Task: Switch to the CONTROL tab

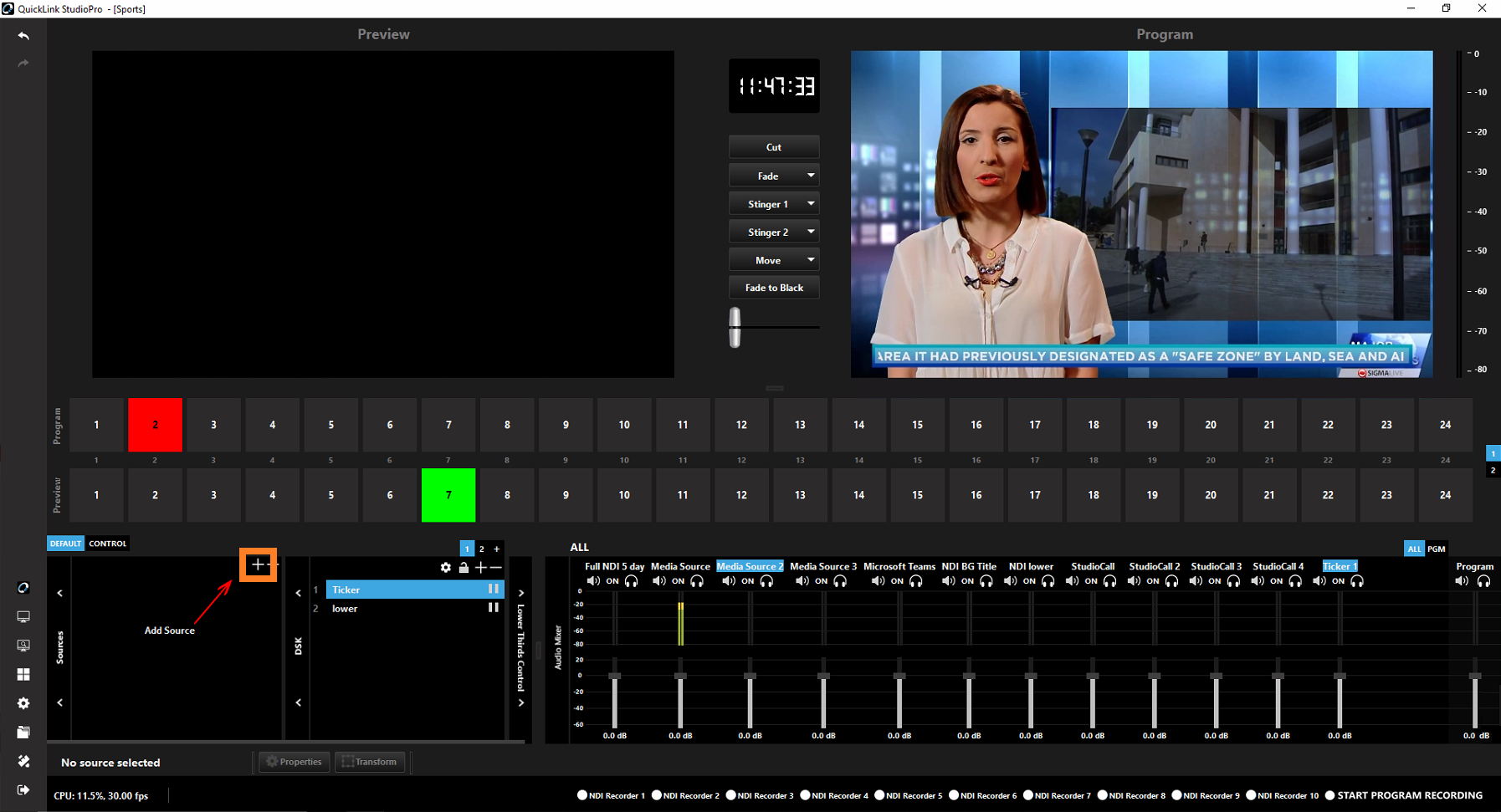Action: point(108,544)
